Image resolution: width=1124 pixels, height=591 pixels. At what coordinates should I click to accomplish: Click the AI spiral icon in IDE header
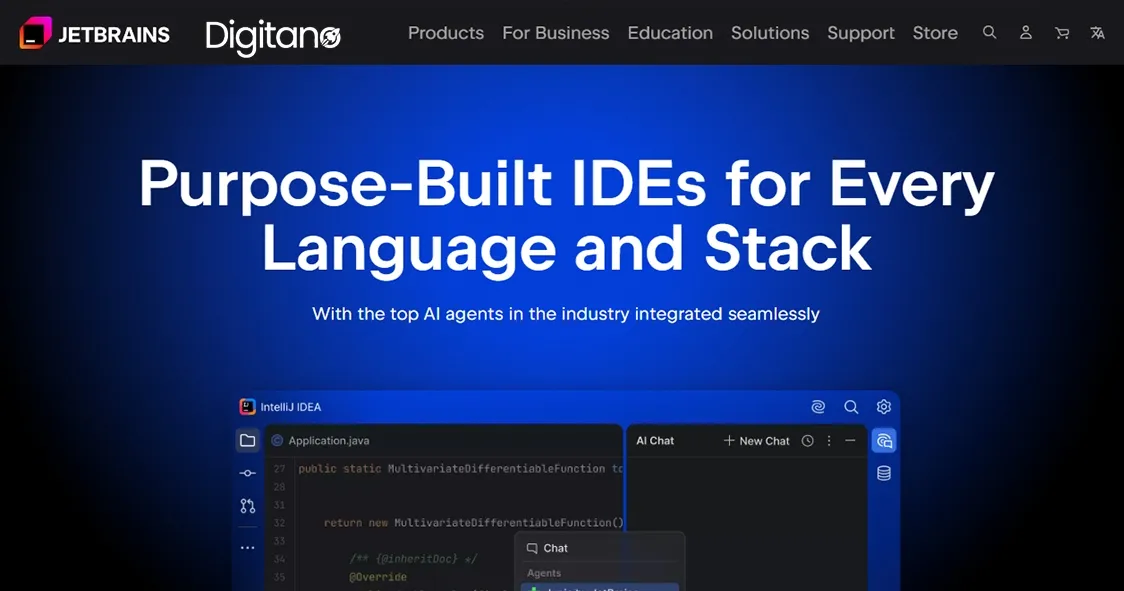click(818, 407)
